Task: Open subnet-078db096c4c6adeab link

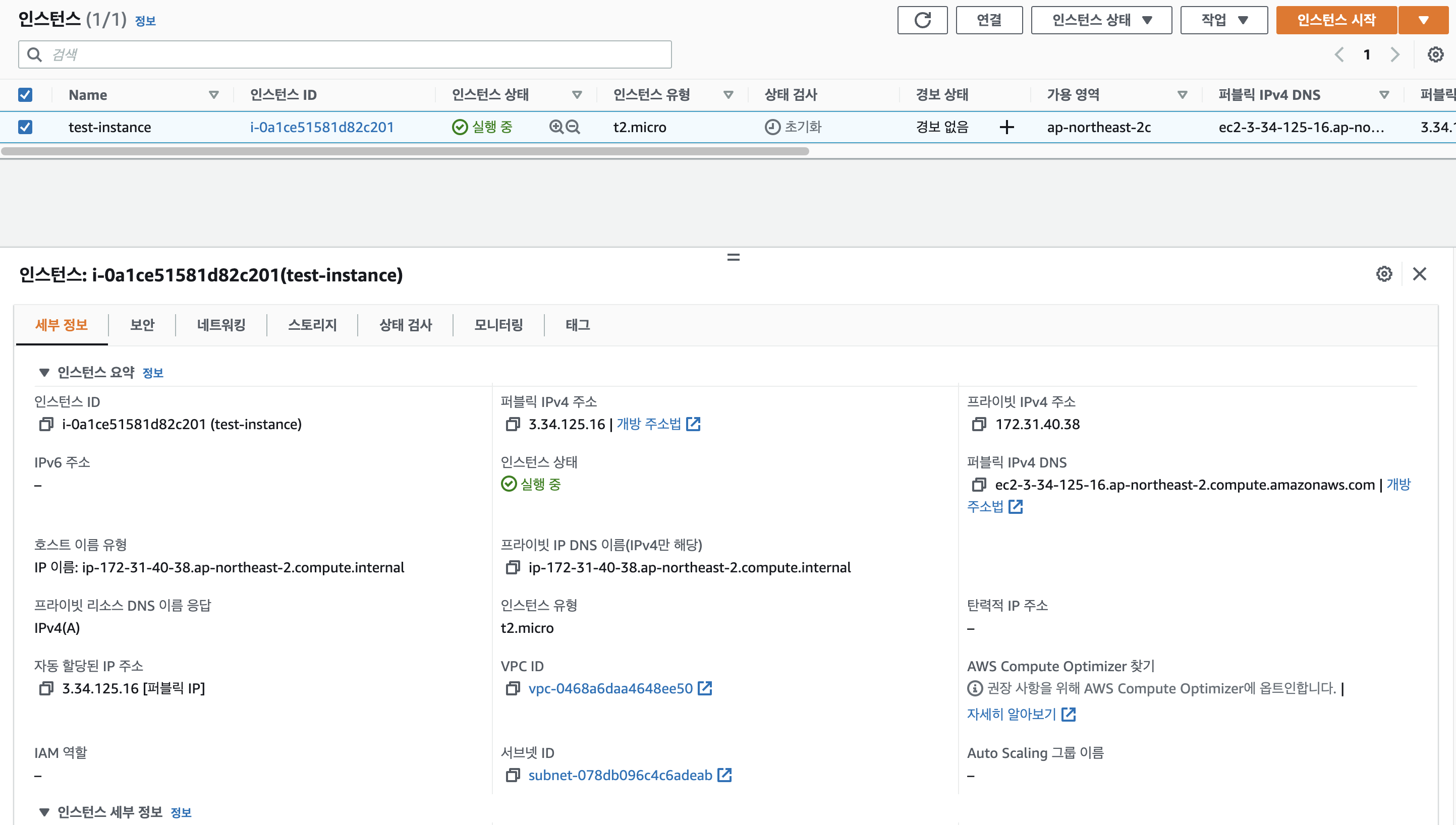Action: point(620,775)
